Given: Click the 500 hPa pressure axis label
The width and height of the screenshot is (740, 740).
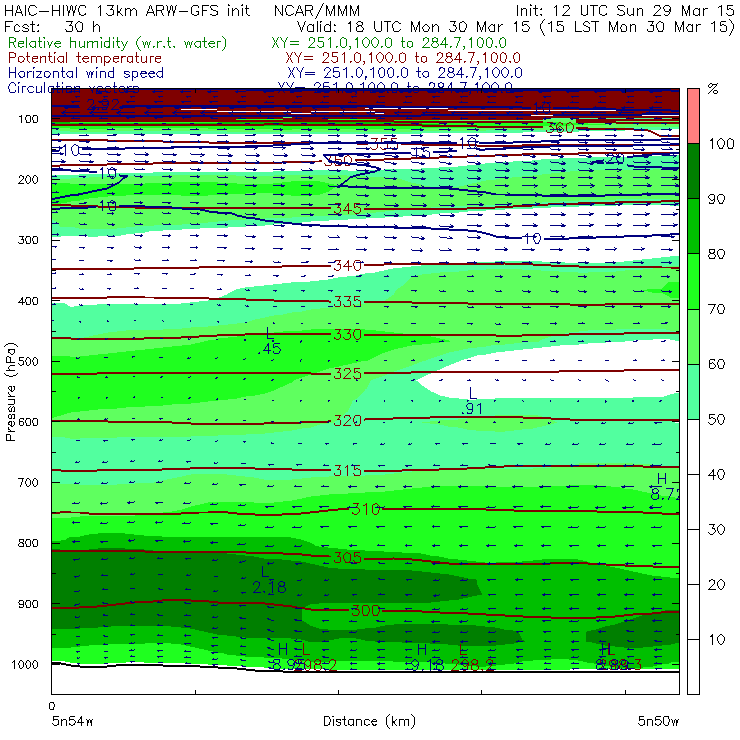Looking at the screenshot, I should point(28,362).
